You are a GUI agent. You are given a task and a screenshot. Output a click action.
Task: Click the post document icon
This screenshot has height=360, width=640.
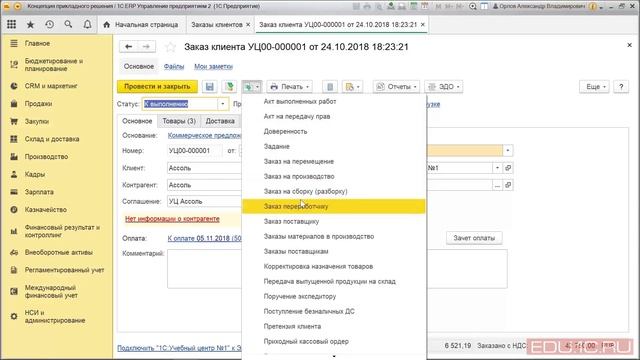pos(230,87)
